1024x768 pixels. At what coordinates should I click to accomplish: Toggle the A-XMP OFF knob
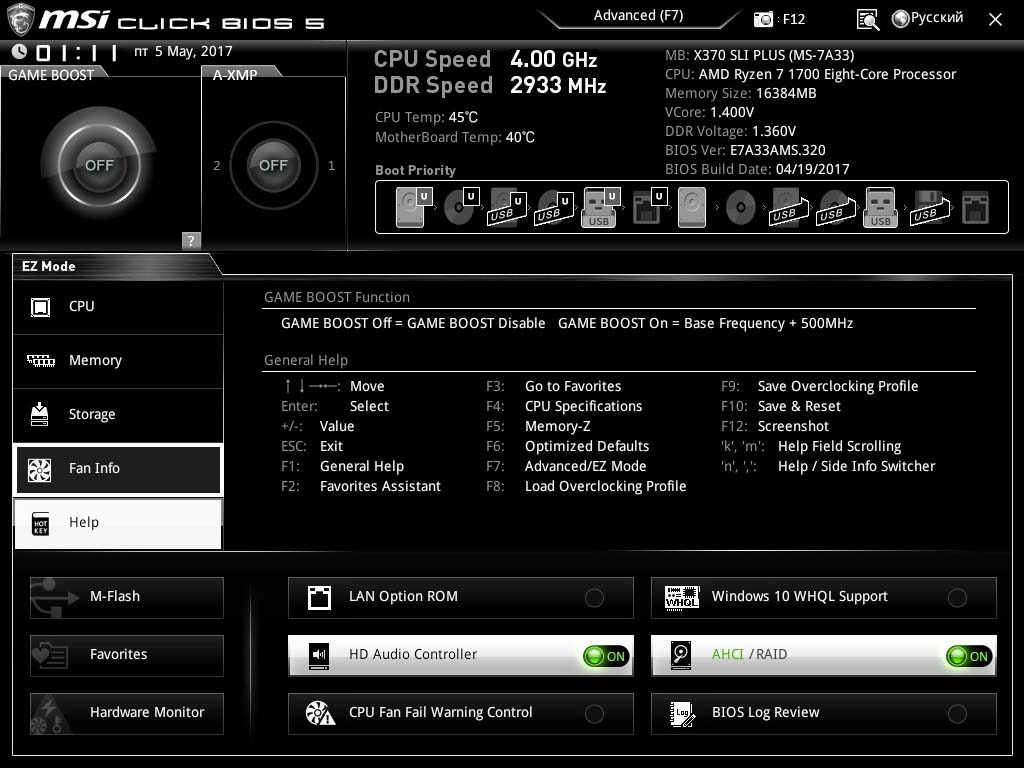pos(273,165)
